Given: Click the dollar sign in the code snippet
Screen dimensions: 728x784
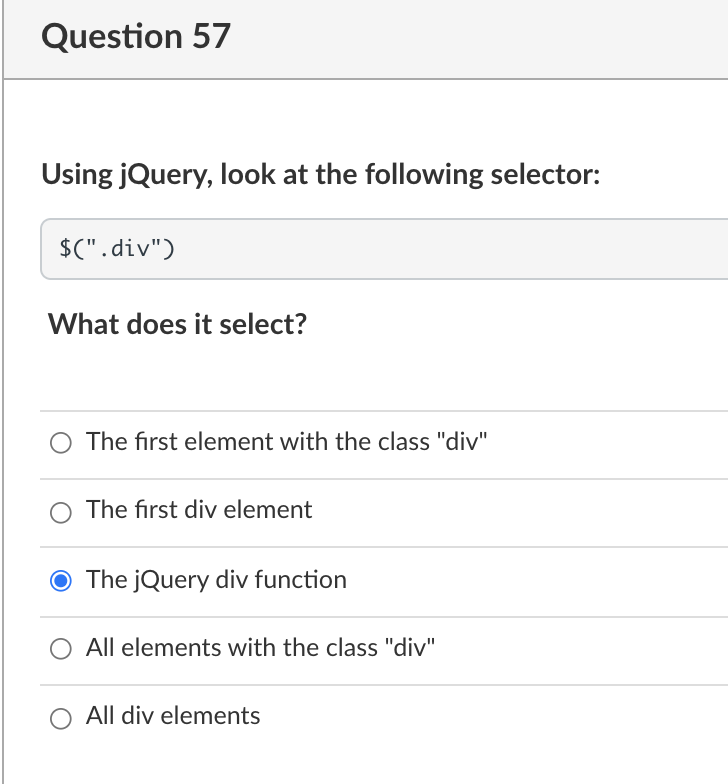Looking at the screenshot, I should tap(66, 249).
